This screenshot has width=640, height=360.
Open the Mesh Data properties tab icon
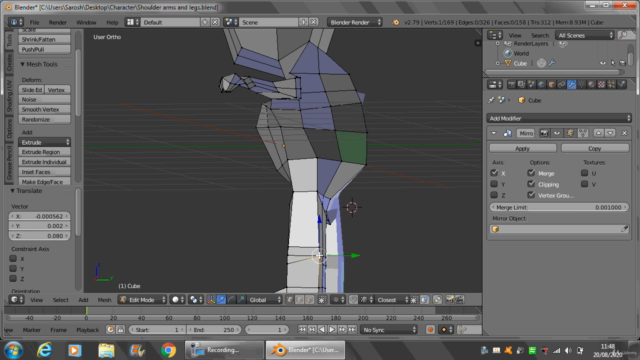tap(582, 85)
